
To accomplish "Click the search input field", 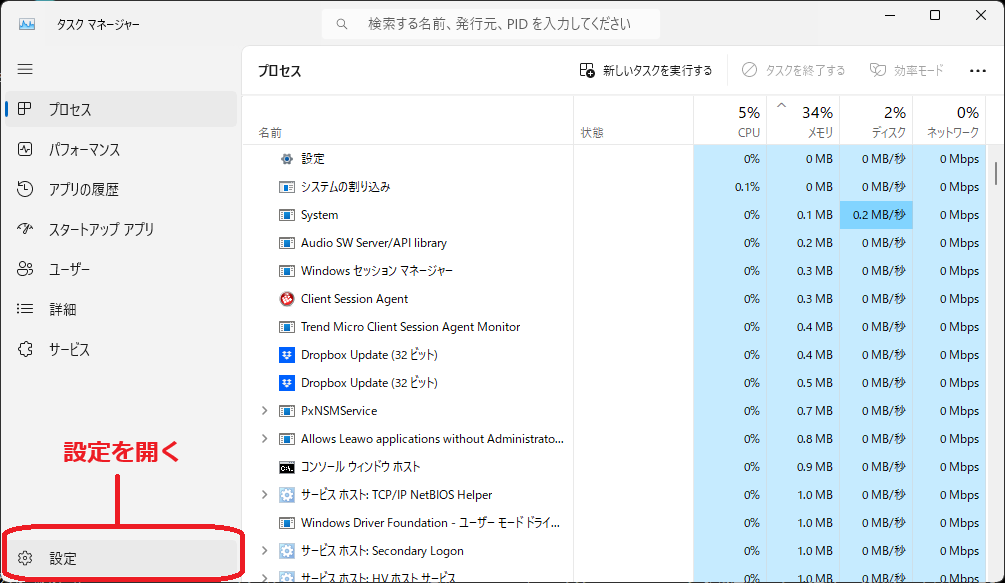I will [x=490, y=22].
